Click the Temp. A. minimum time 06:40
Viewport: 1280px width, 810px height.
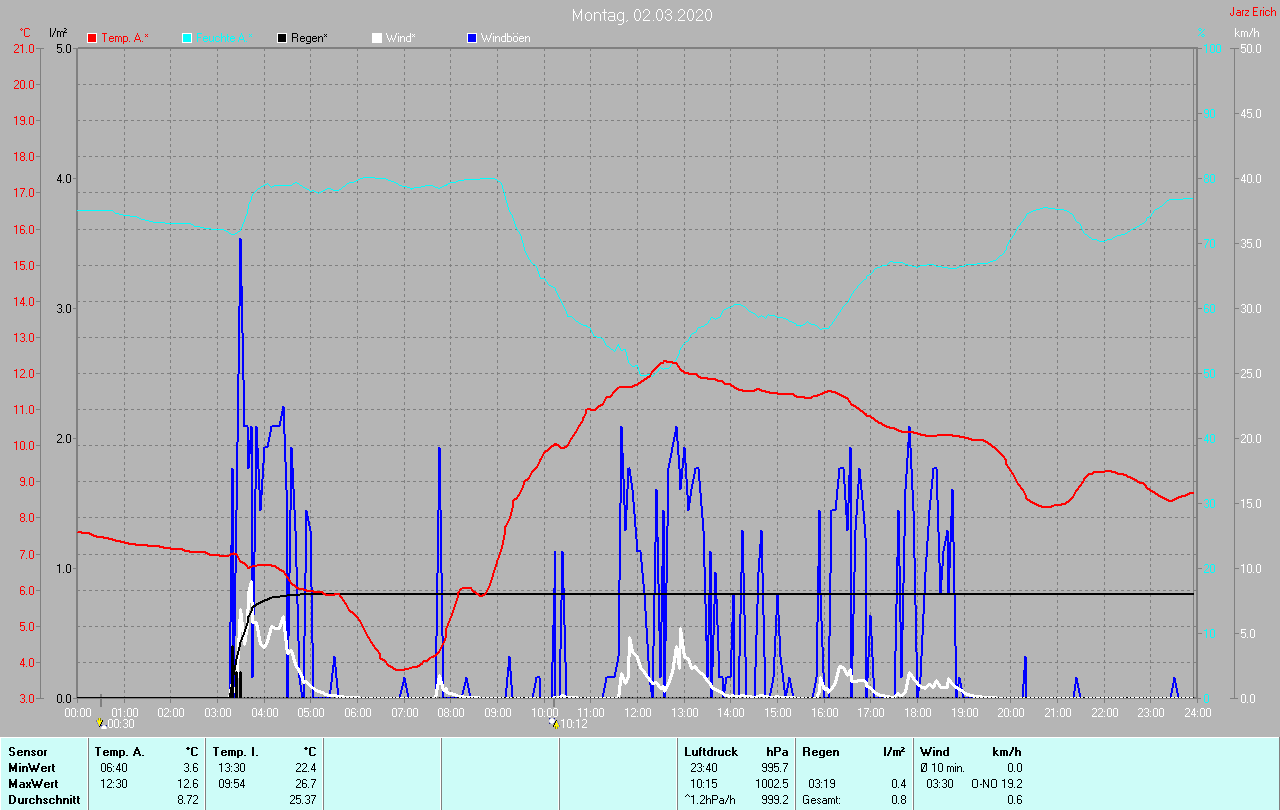[x=113, y=768]
